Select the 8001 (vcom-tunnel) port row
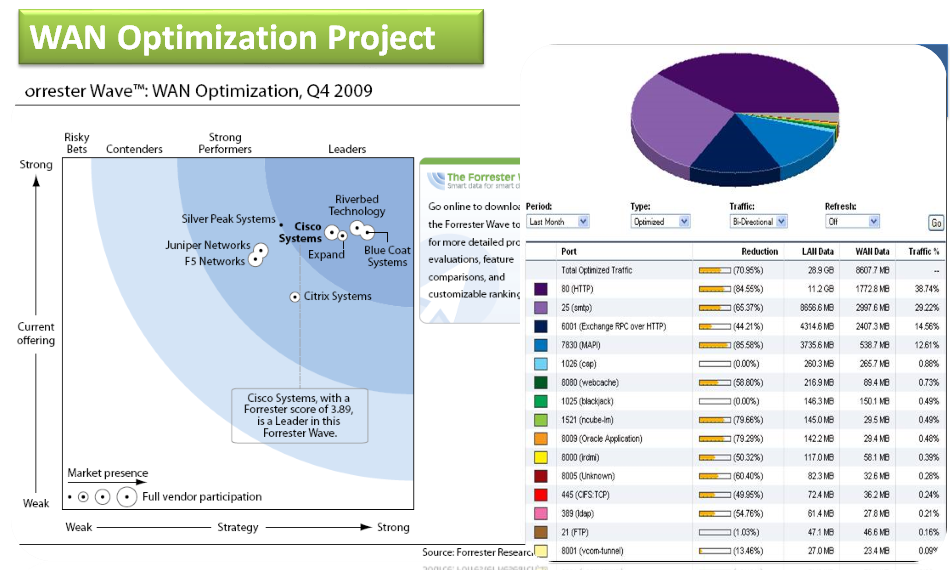The width and height of the screenshot is (950, 570). [x=734, y=551]
